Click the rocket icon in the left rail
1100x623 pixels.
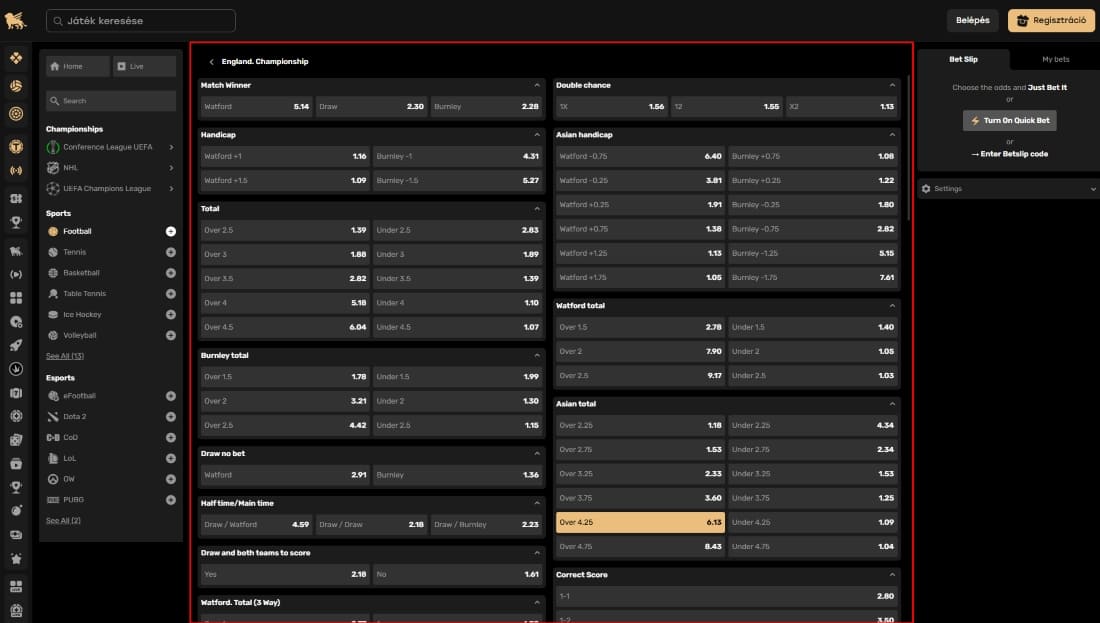click(15, 345)
